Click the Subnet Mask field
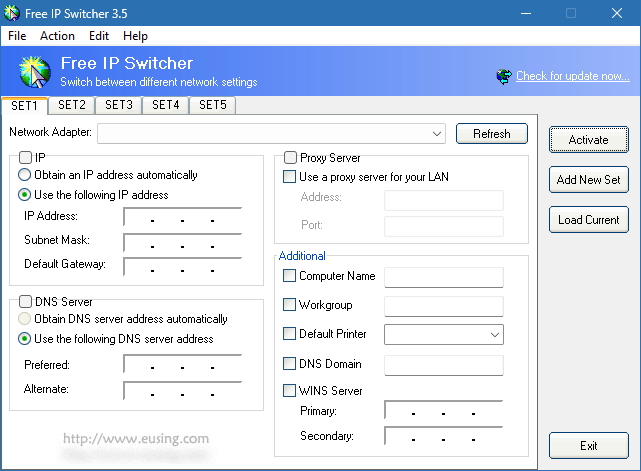 click(x=183, y=242)
